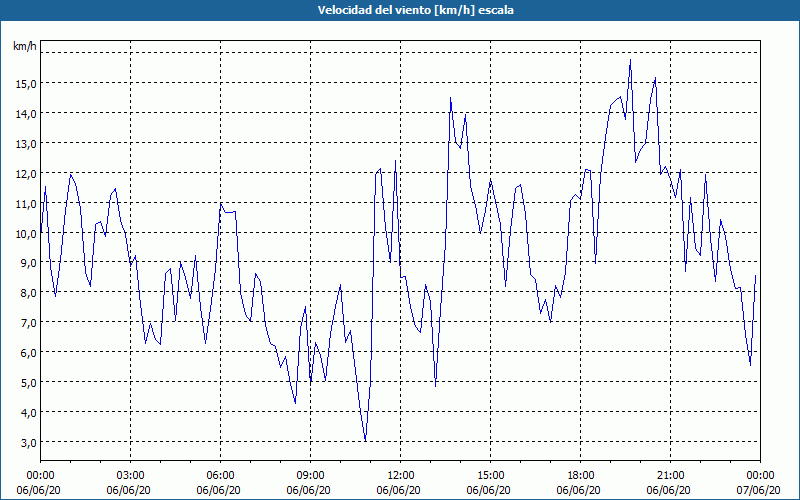Viewport: 800px width, 500px height.
Task: Click the 15:00 time label
Action: tap(490, 476)
